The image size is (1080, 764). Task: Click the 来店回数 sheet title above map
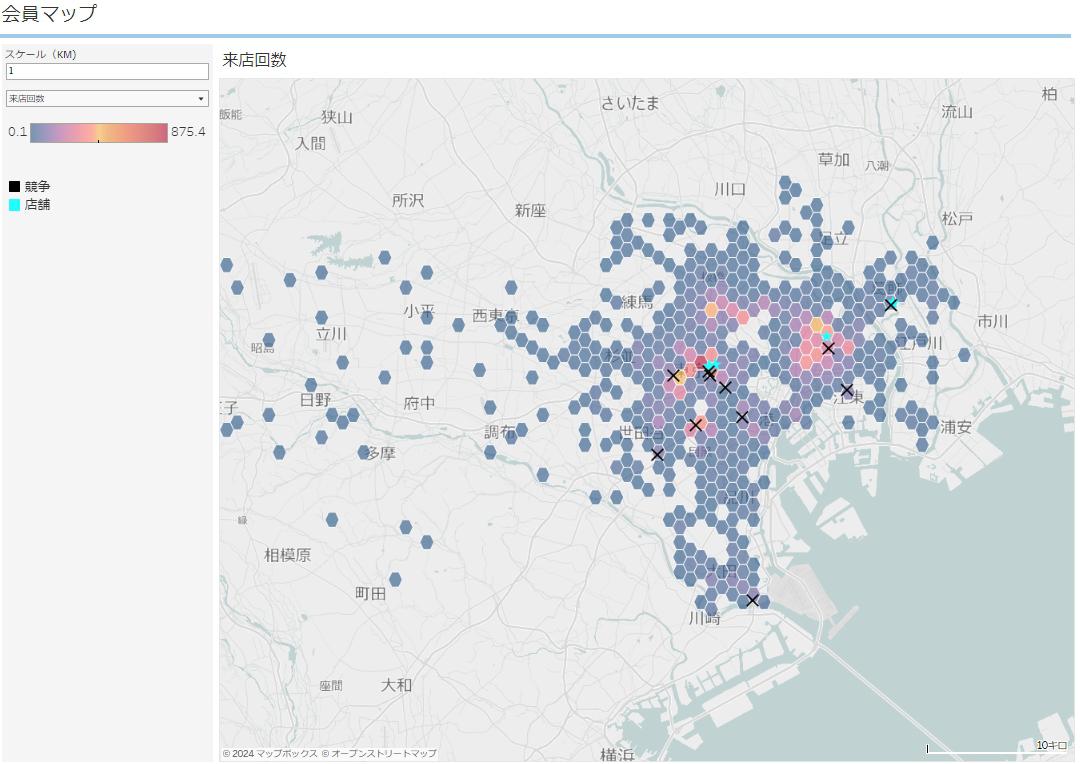[x=254, y=60]
